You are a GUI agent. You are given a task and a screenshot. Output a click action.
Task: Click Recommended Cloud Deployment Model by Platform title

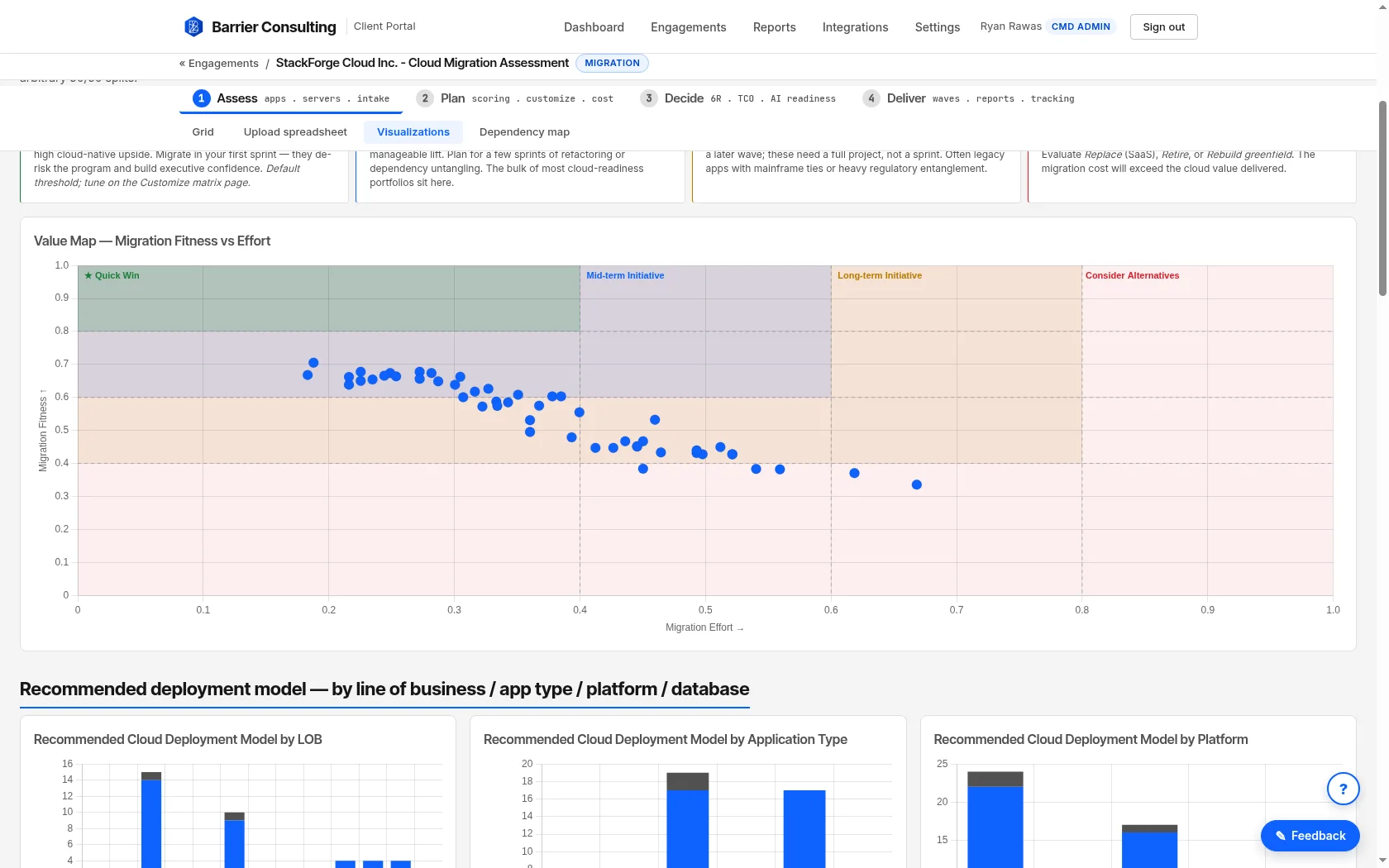pyautogui.click(x=1091, y=740)
